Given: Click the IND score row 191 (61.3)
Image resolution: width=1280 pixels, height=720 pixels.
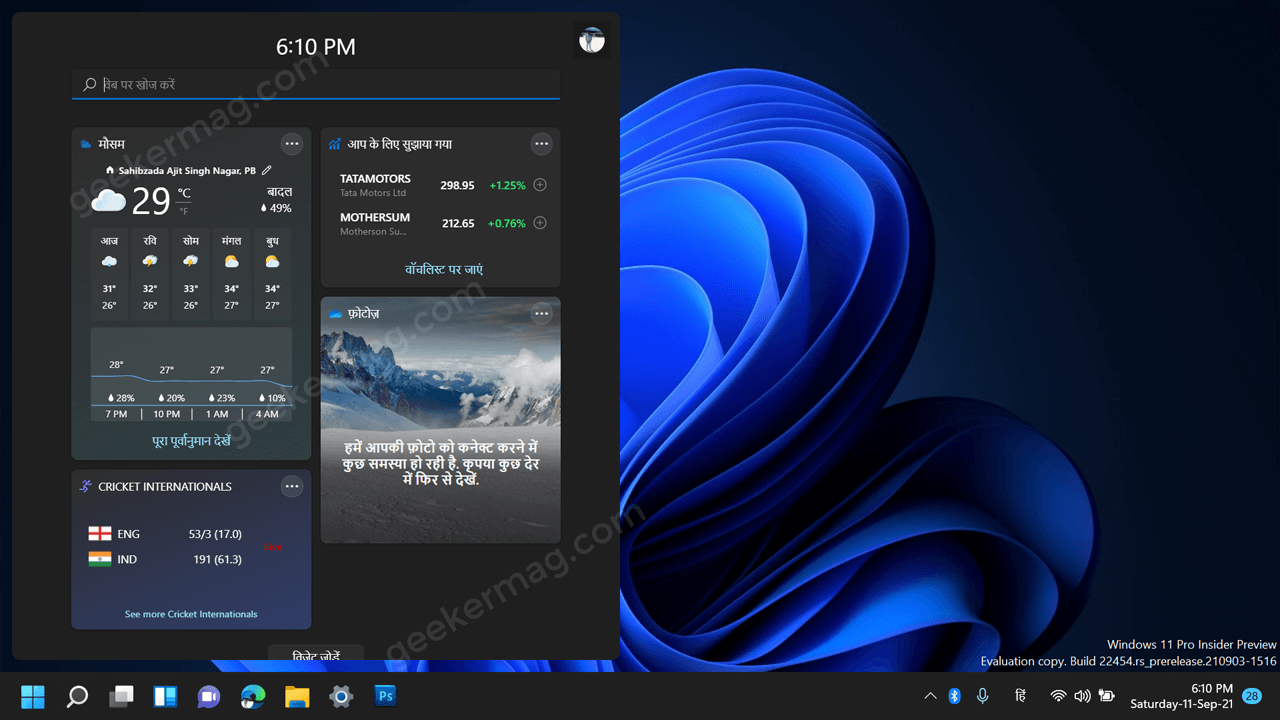Looking at the screenshot, I should (x=165, y=559).
